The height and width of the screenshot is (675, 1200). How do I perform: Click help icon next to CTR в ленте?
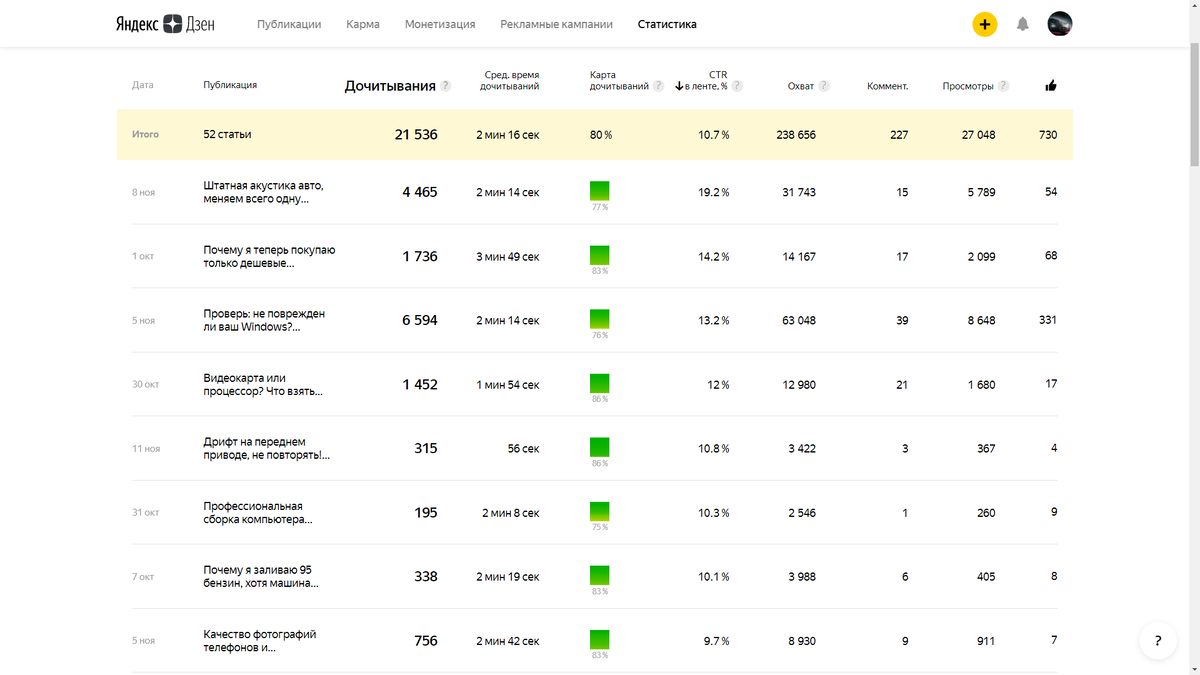(x=737, y=86)
